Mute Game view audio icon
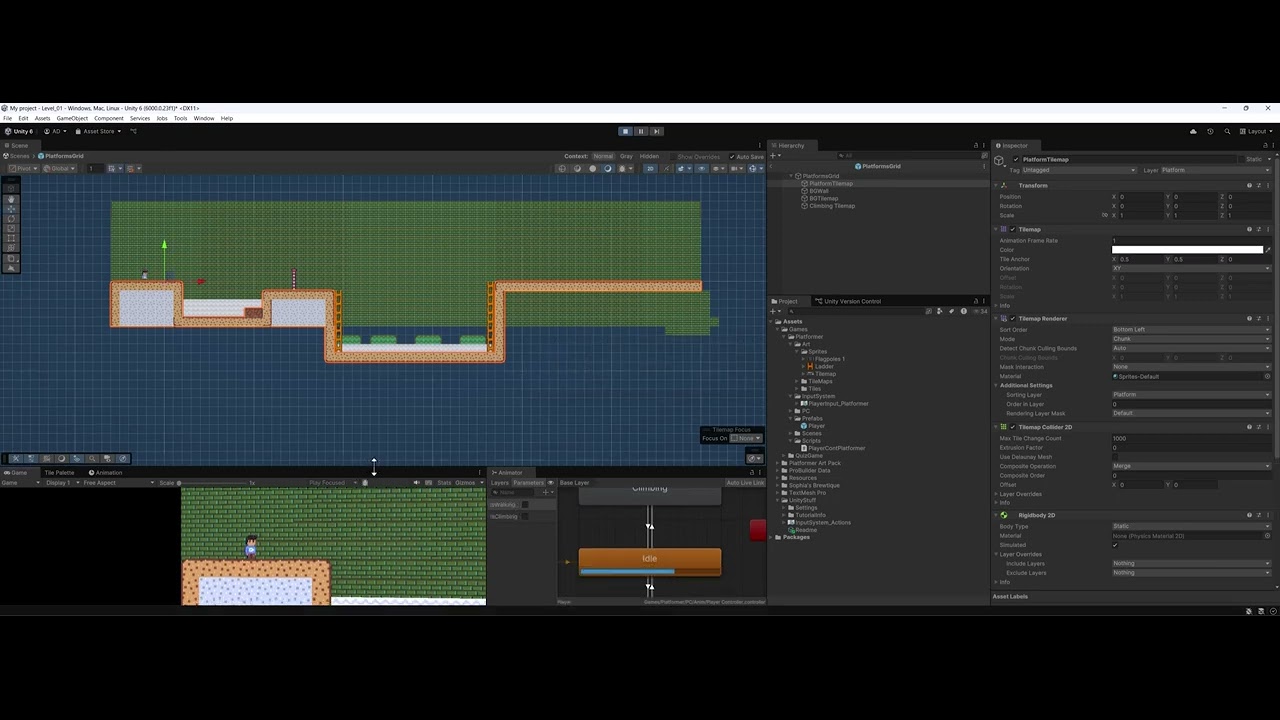 416,483
